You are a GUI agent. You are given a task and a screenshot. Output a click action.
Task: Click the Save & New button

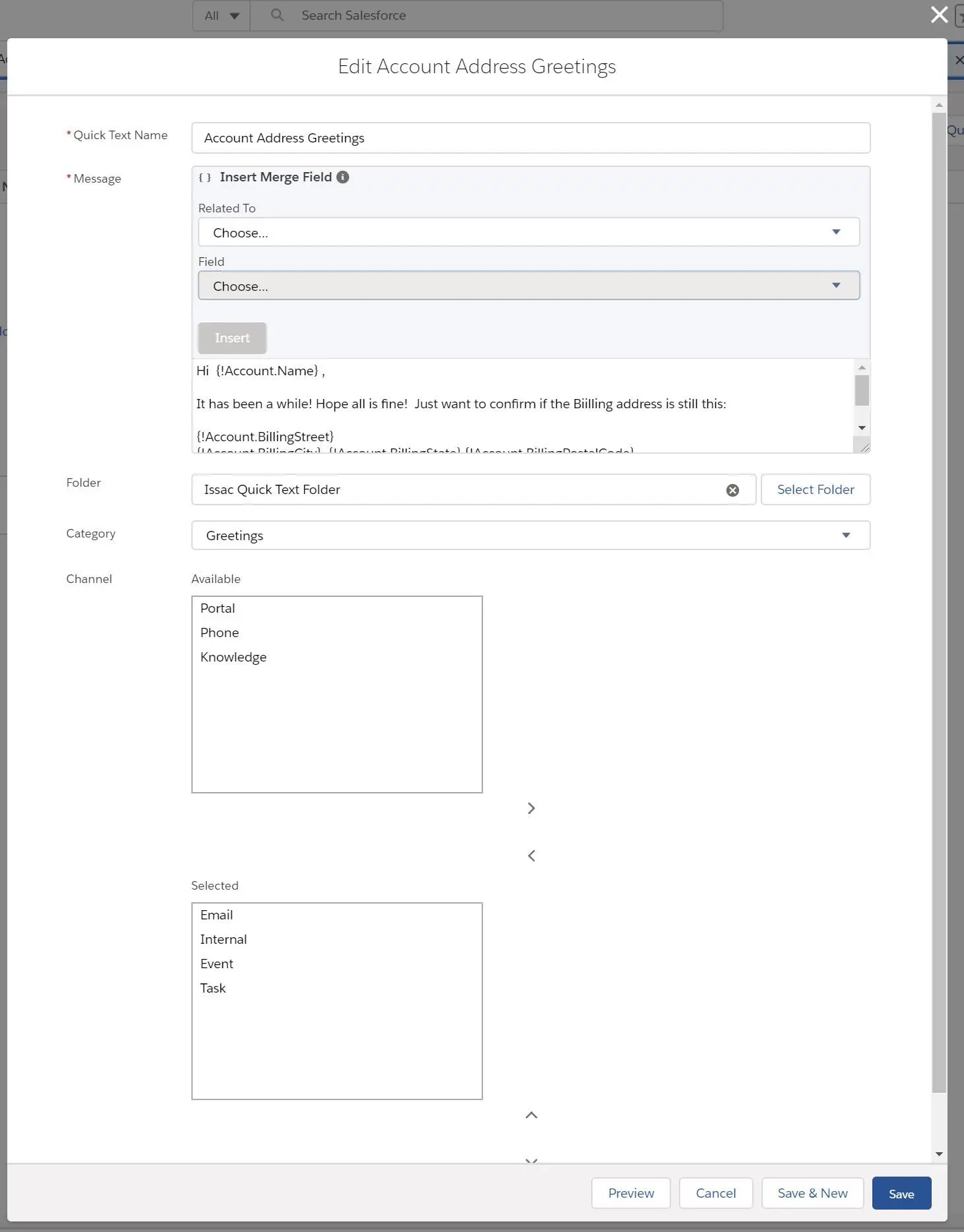[x=812, y=1193]
